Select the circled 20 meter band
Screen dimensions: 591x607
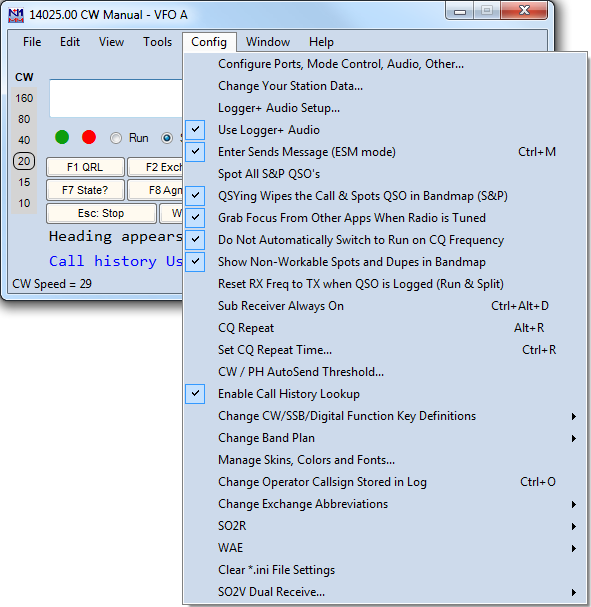[x=24, y=161]
